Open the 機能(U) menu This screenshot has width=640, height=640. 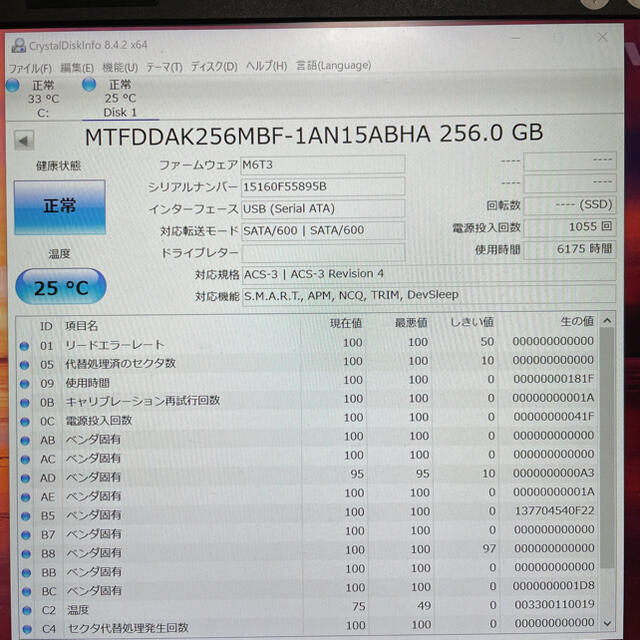point(120,67)
